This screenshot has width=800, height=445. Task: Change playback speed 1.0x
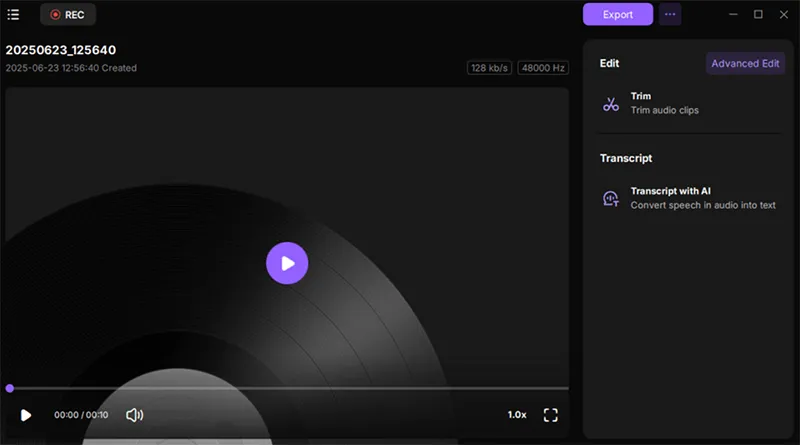point(517,415)
